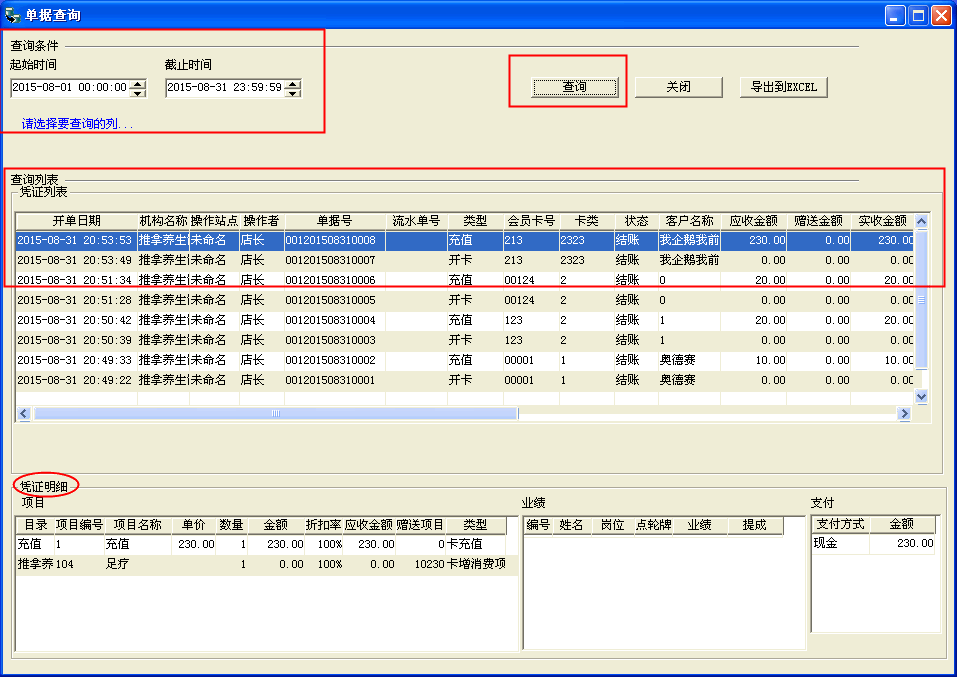Click 提成 header in 业绩 table

point(754,525)
